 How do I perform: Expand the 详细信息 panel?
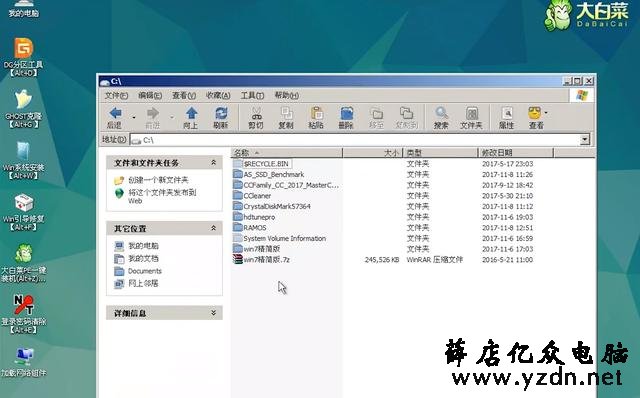[x=213, y=313]
